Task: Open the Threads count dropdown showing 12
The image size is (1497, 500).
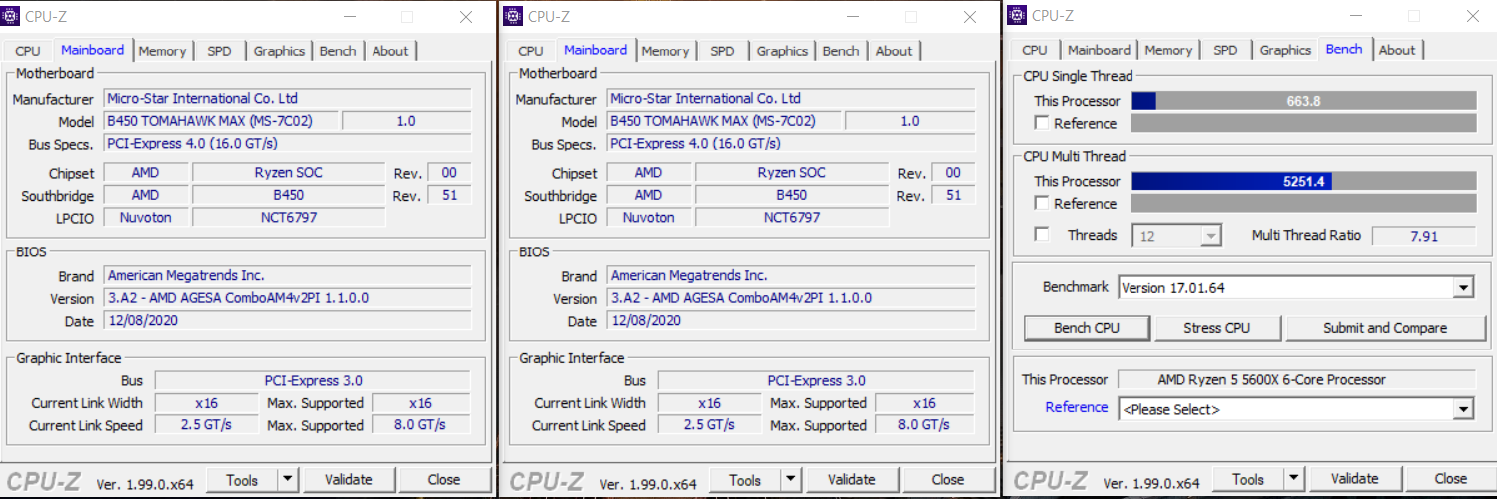Action: click(x=1211, y=236)
